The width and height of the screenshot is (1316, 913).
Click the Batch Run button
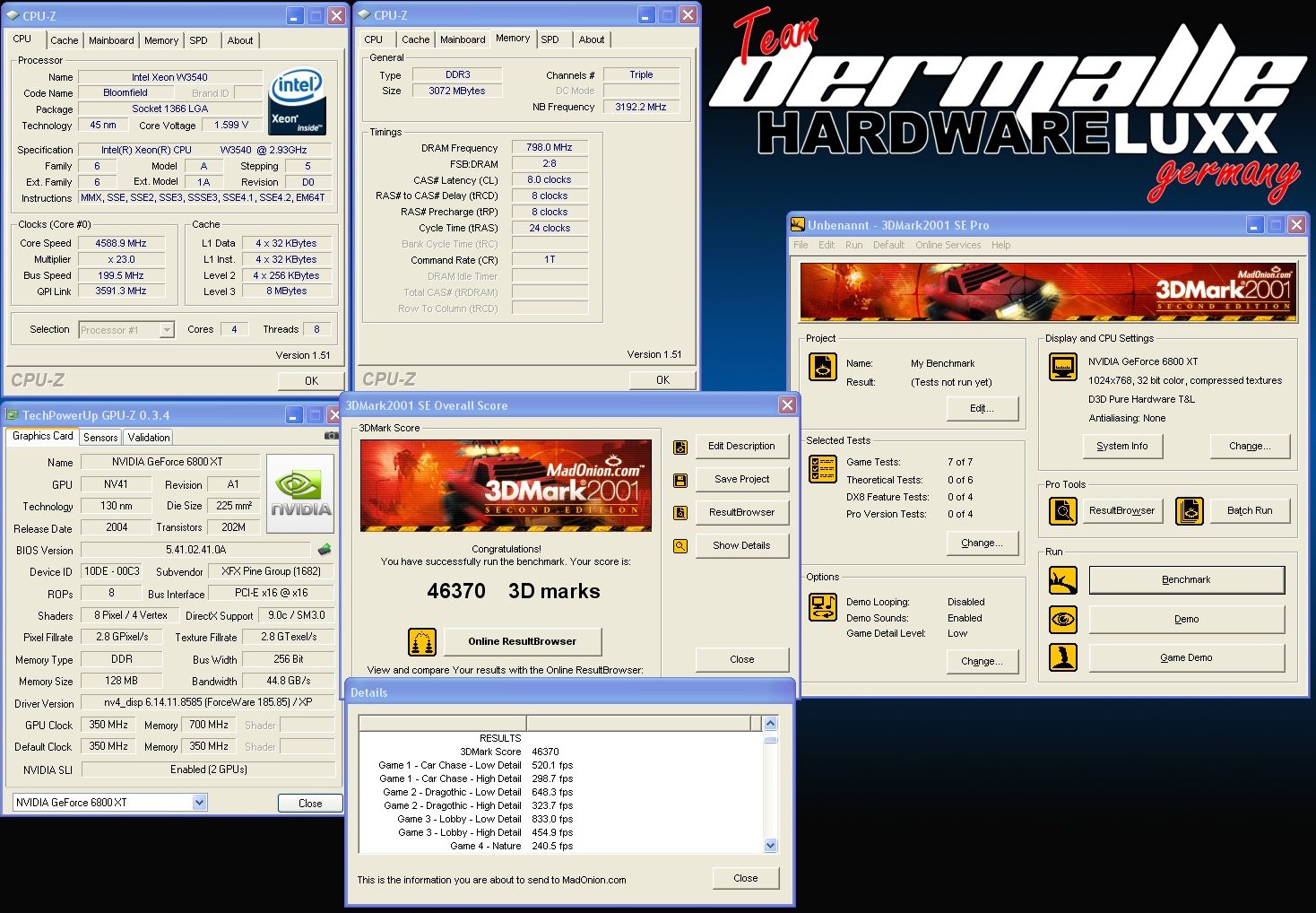pyautogui.click(x=1251, y=510)
